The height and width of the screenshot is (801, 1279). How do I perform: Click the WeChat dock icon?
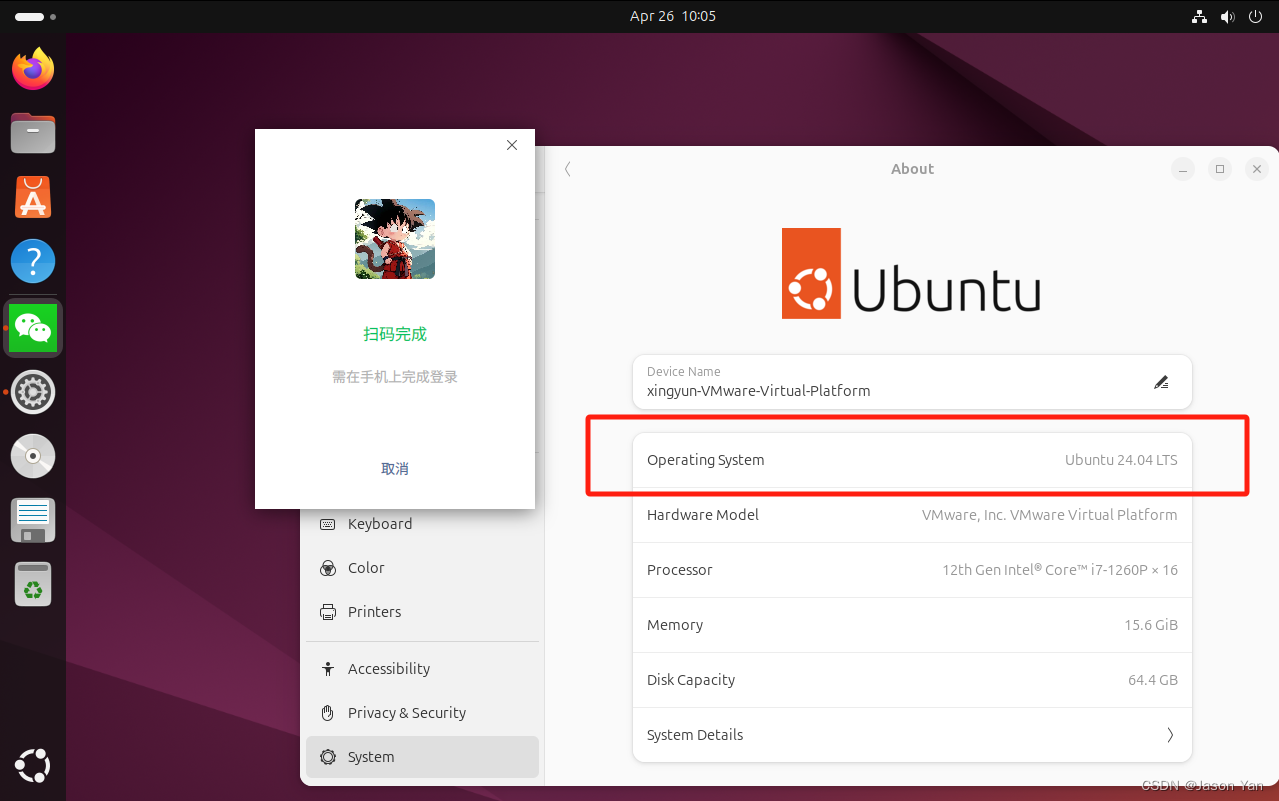33,328
